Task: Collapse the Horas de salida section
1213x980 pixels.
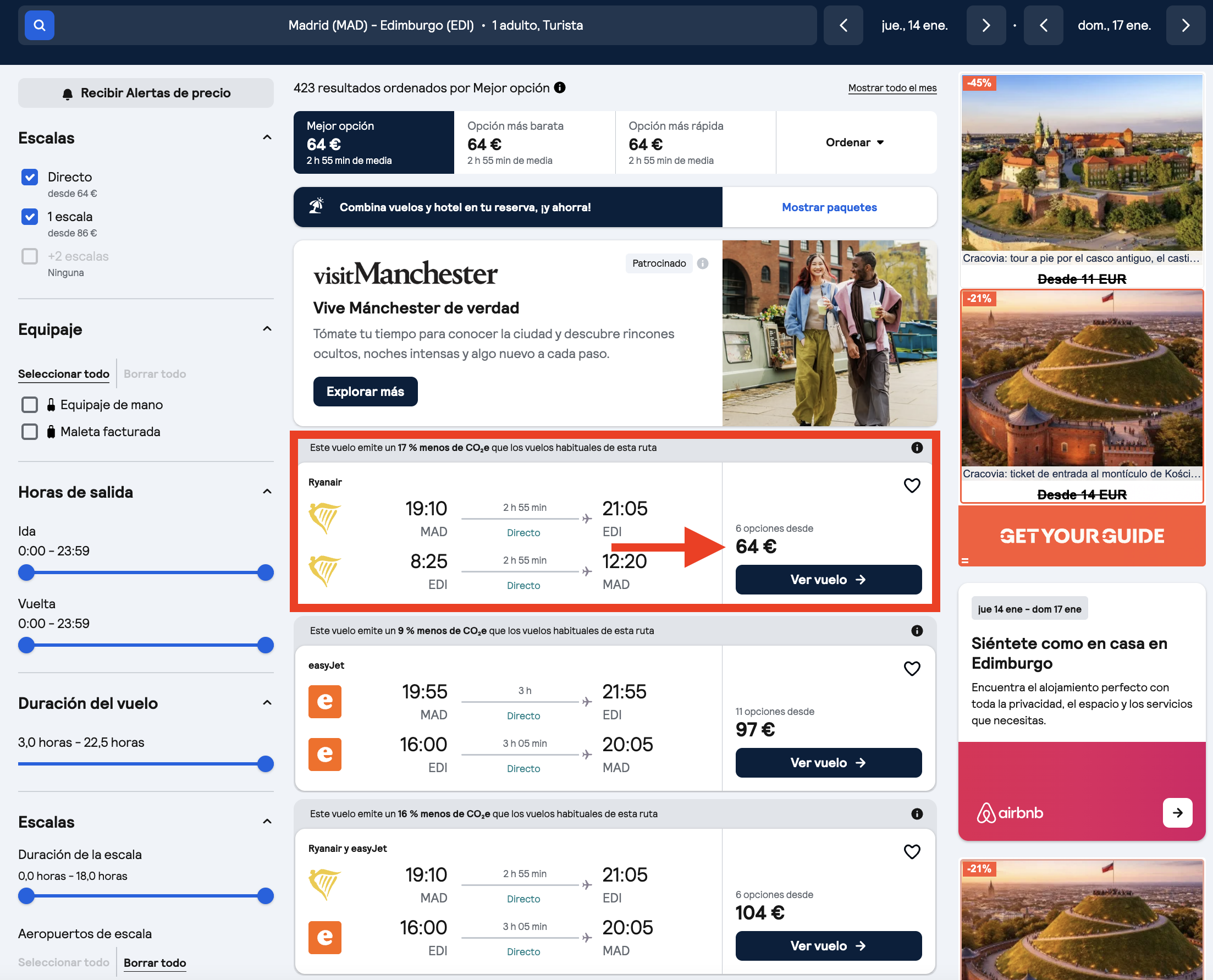Action: tap(267, 492)
